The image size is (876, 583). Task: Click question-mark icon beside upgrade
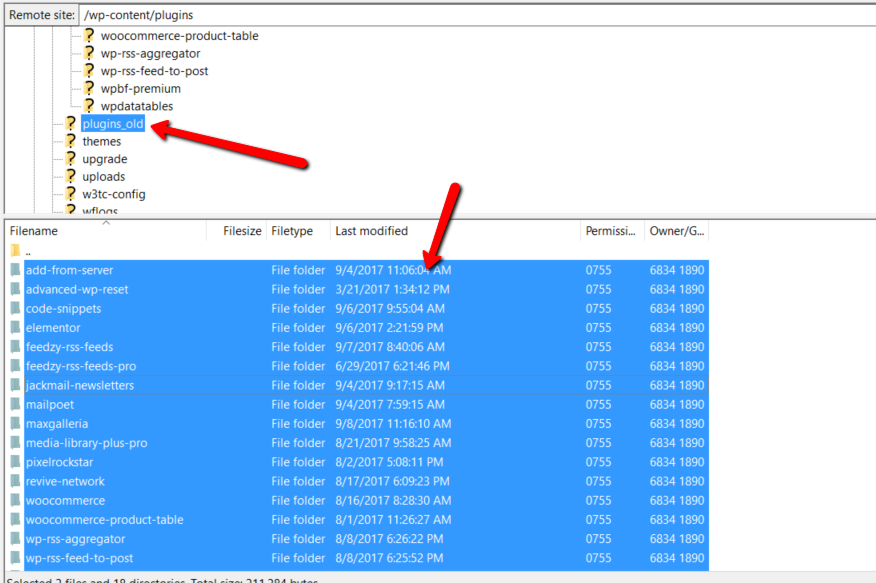coord(70,159)
